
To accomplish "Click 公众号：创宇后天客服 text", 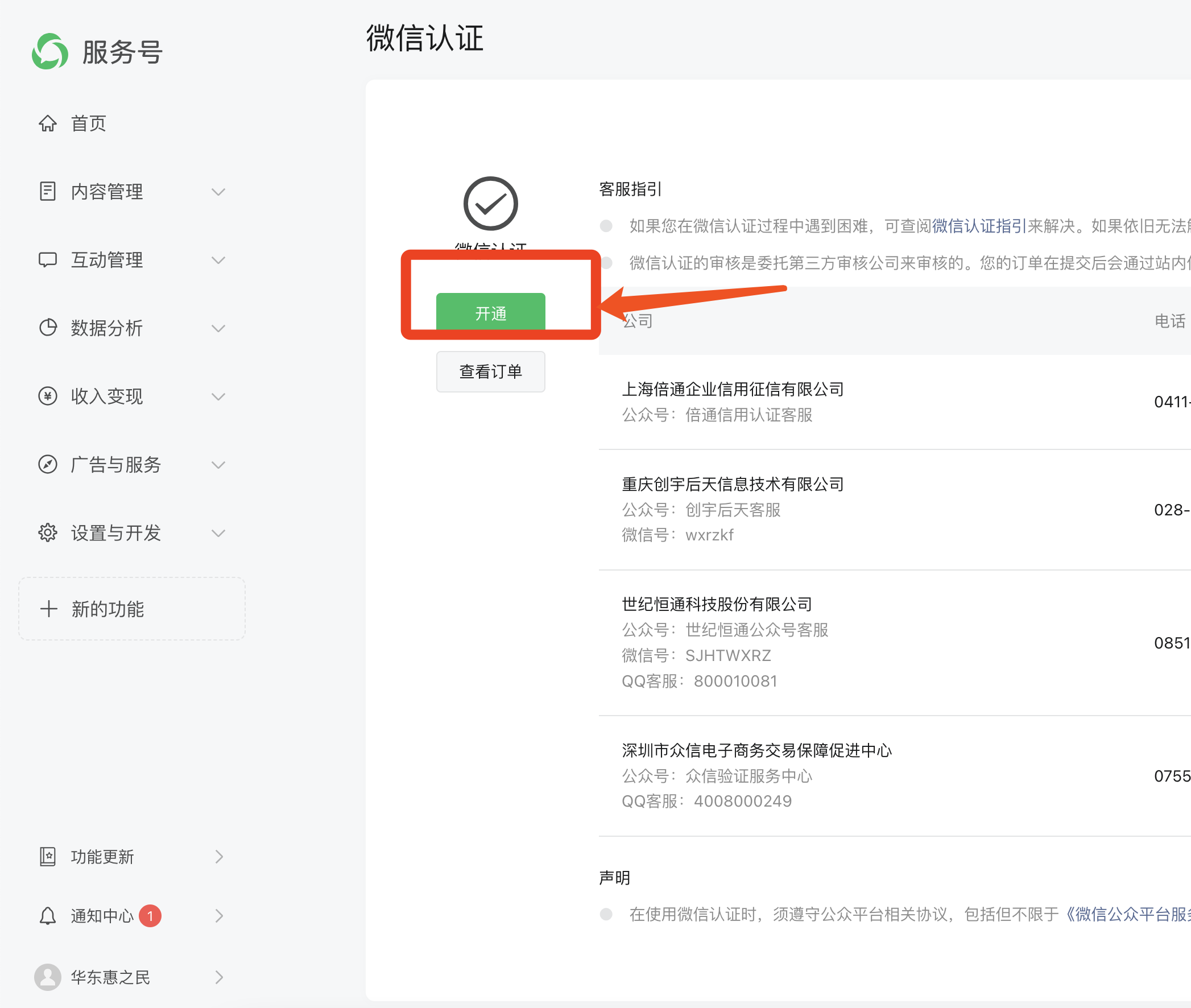I will point(701,510).
